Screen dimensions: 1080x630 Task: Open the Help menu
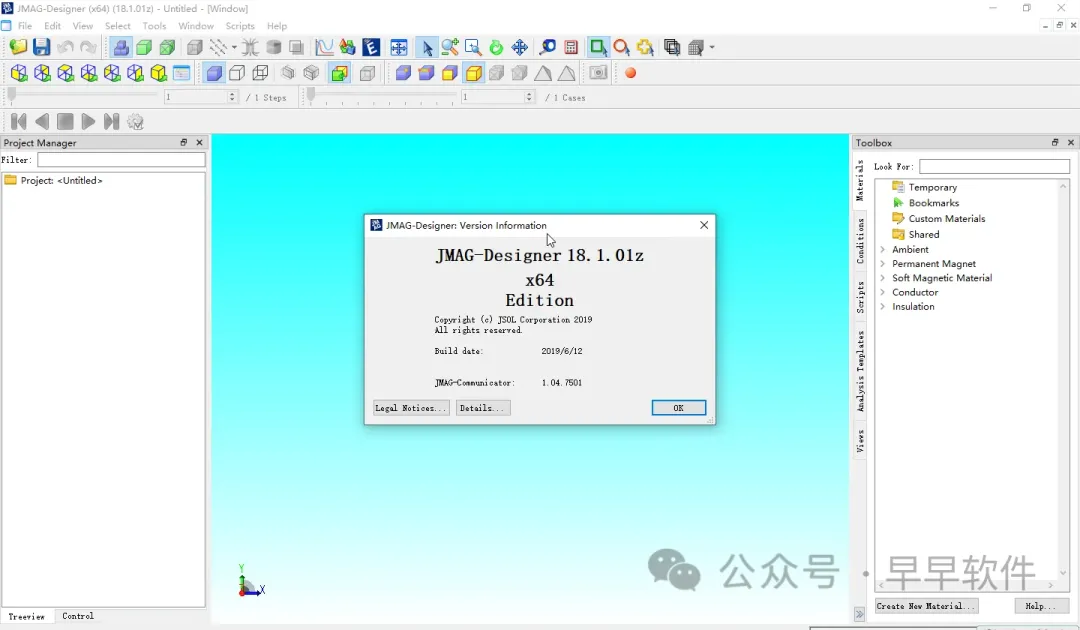click(277, 25)
